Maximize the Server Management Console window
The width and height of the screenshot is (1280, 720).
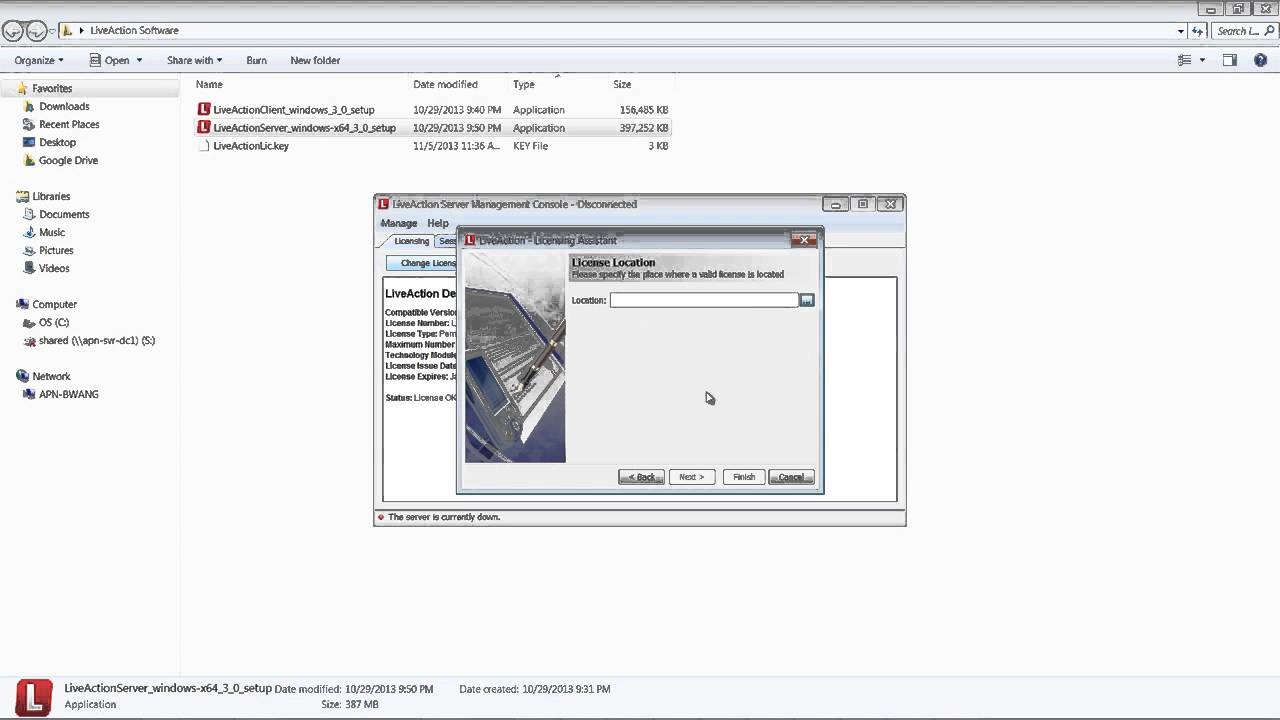(863, 204)
